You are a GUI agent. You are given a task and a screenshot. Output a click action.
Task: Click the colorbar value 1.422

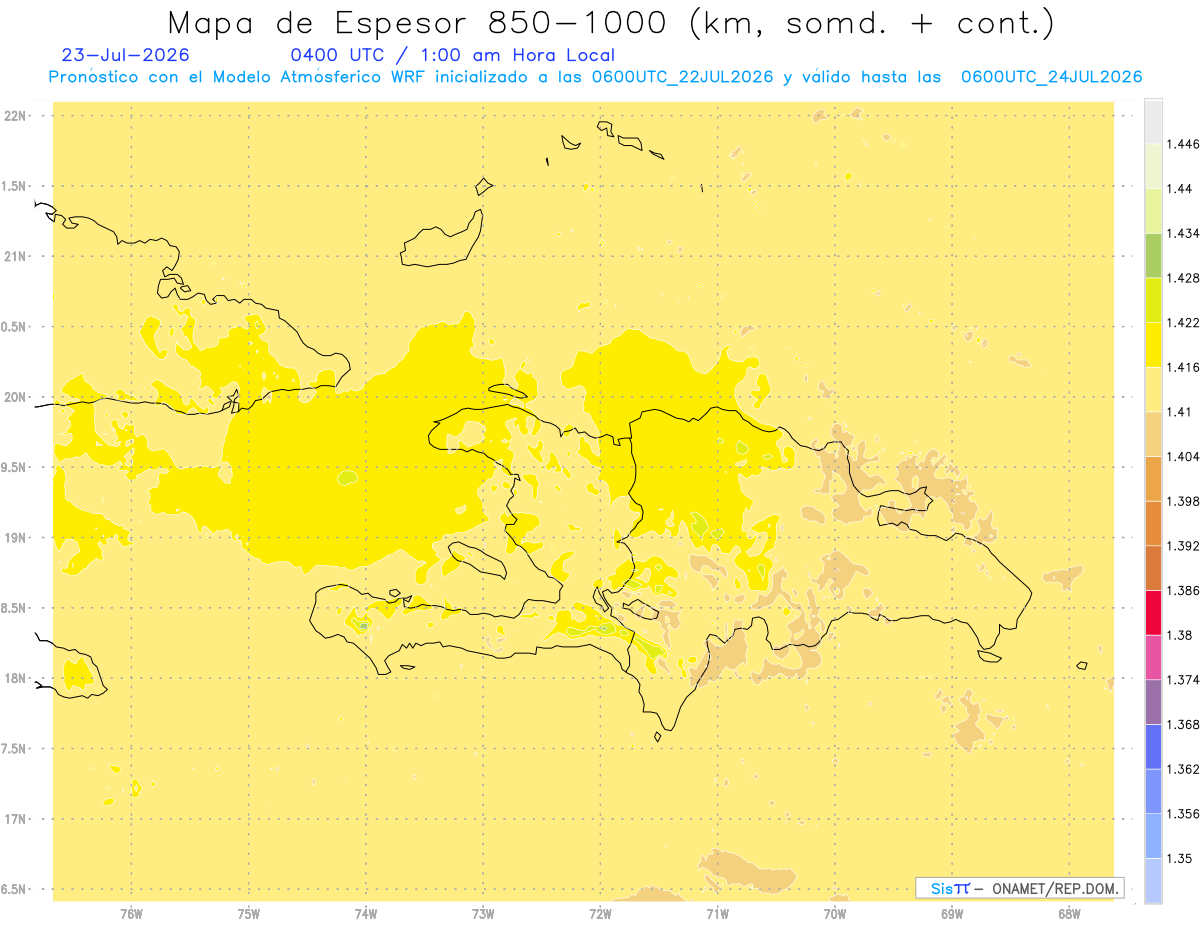coord(1183,322)
